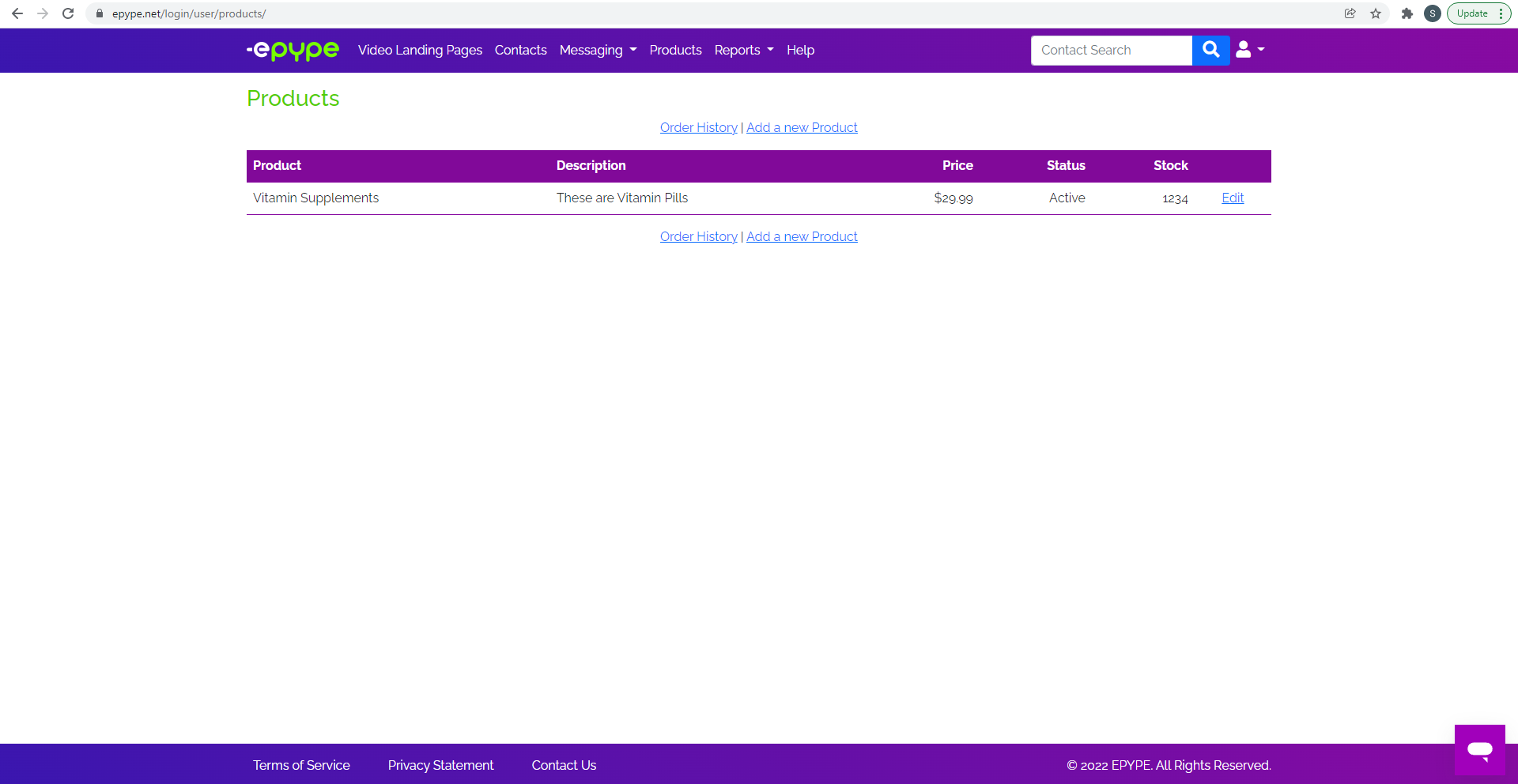Click the Status column header
The width and height of the screenshot is (1518, 784).
click(x=1066, y=165)
